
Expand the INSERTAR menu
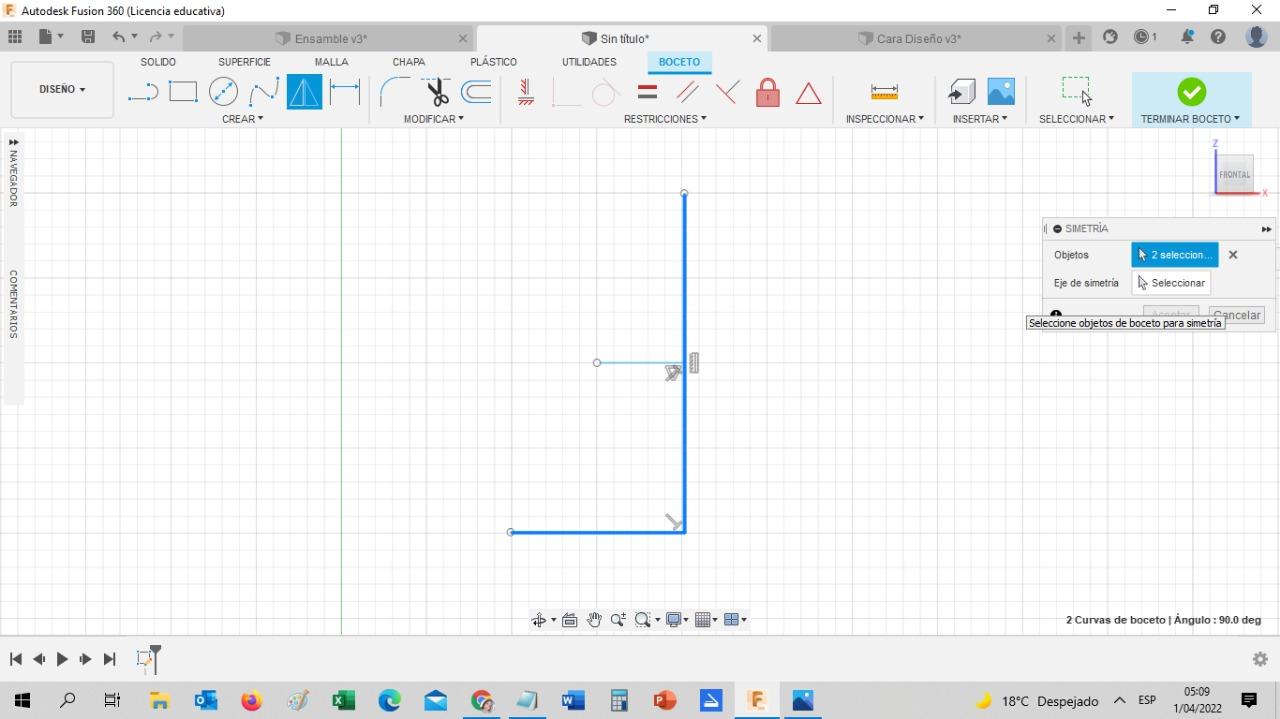980,119
